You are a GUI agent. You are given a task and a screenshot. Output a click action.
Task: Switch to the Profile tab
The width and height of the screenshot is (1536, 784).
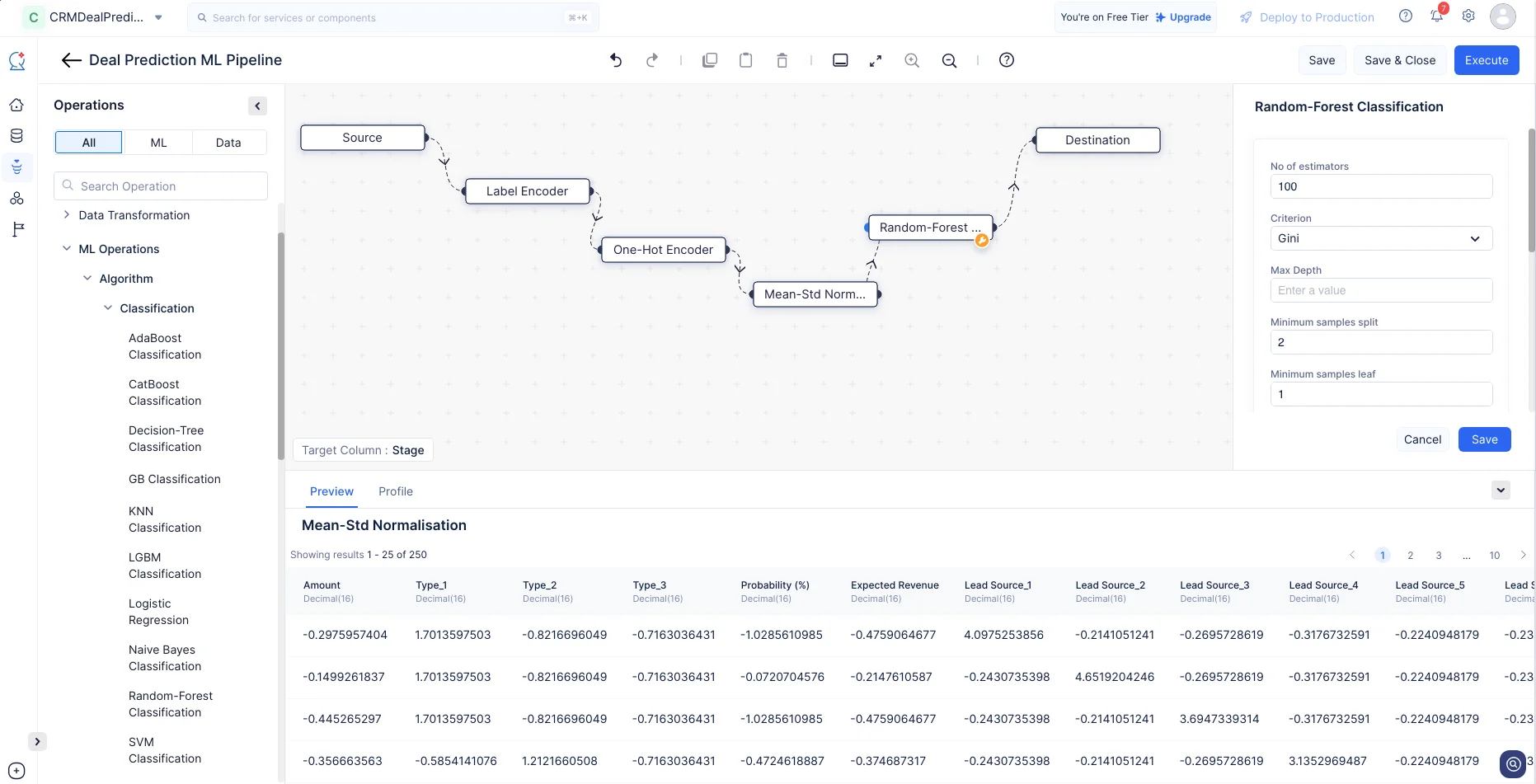[396, 491]
